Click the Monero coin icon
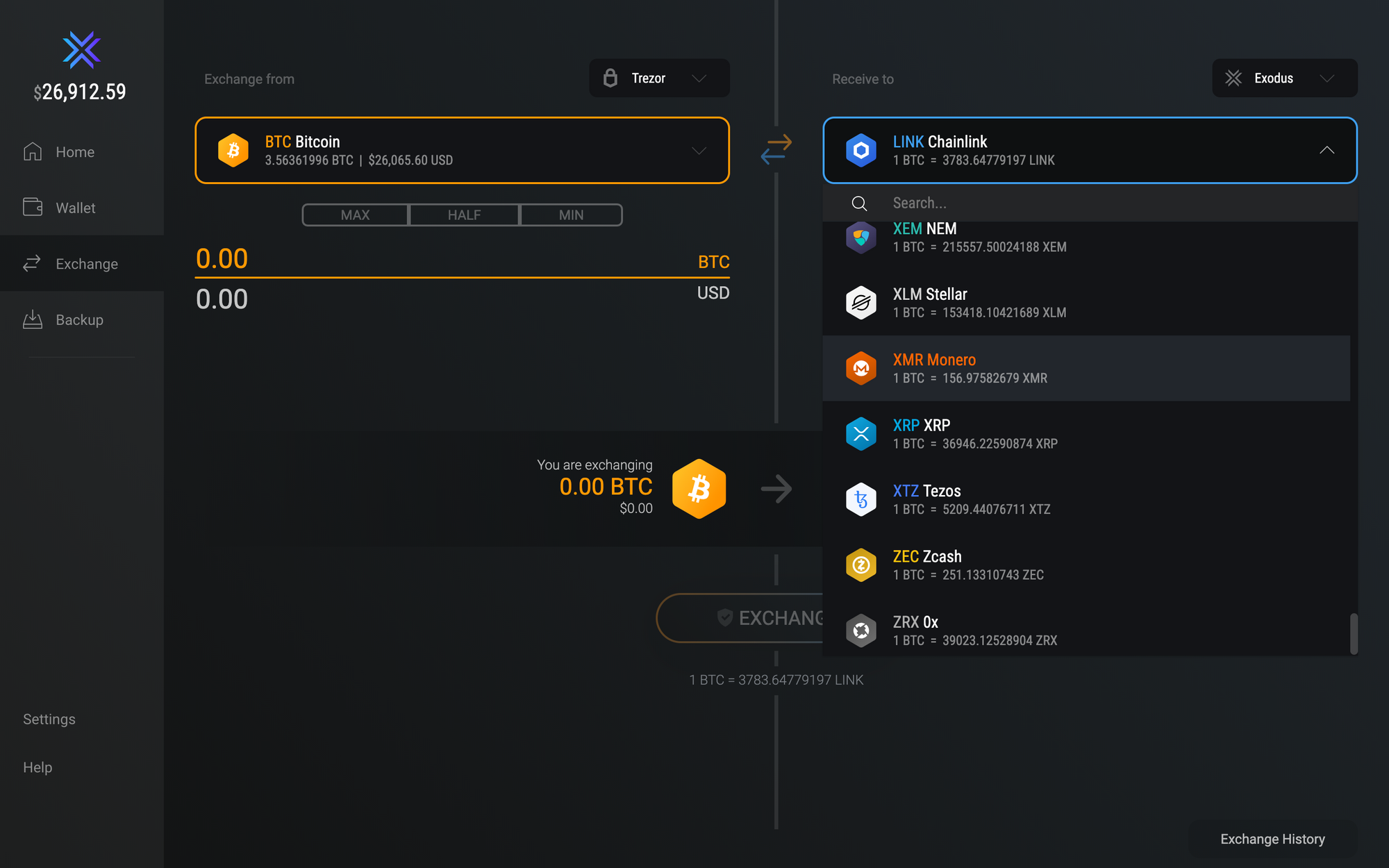 click(861, 368)
